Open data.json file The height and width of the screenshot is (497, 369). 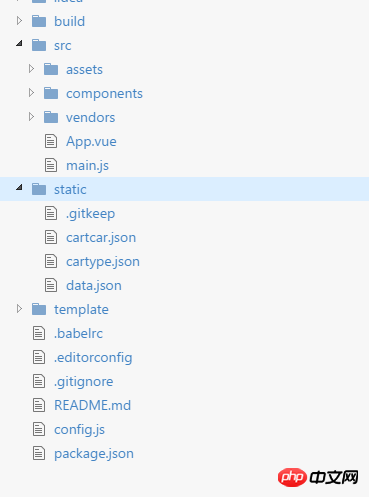click(x=94, y=286)
